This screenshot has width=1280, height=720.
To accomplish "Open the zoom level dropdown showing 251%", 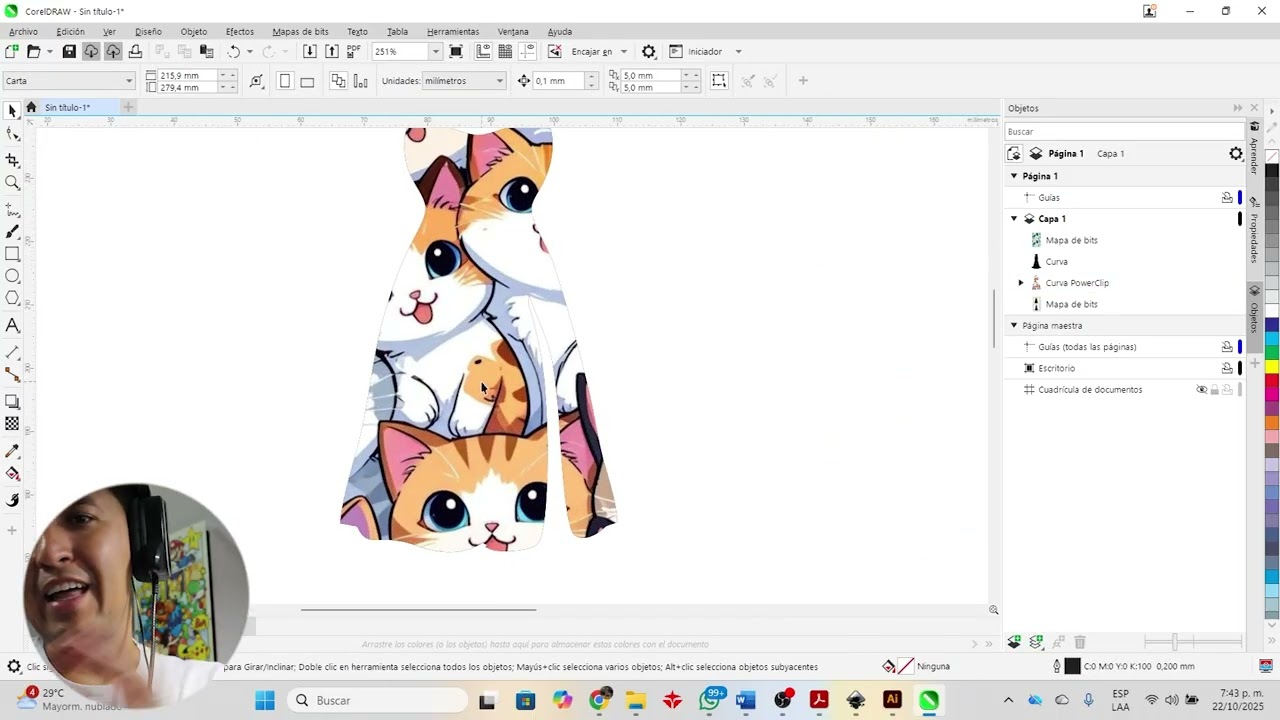I will coord(435,51).
